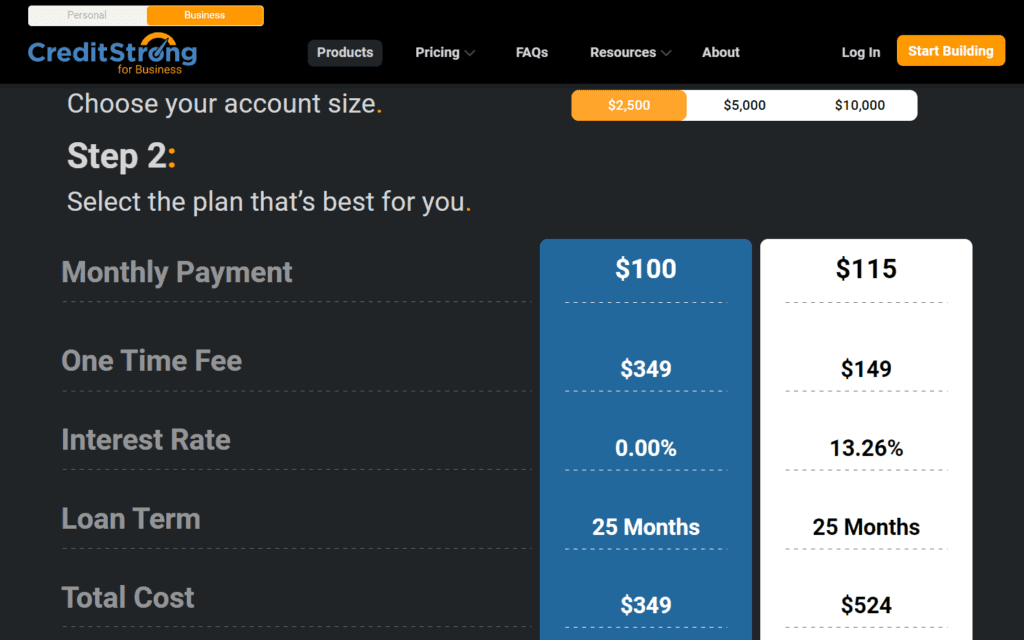Click the $349 one time fee
This screenshot has width=1024, height=640.
(646, 369)
